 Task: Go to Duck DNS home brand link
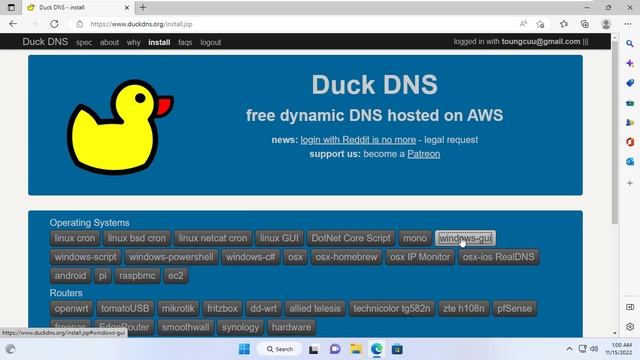(45, 42)
